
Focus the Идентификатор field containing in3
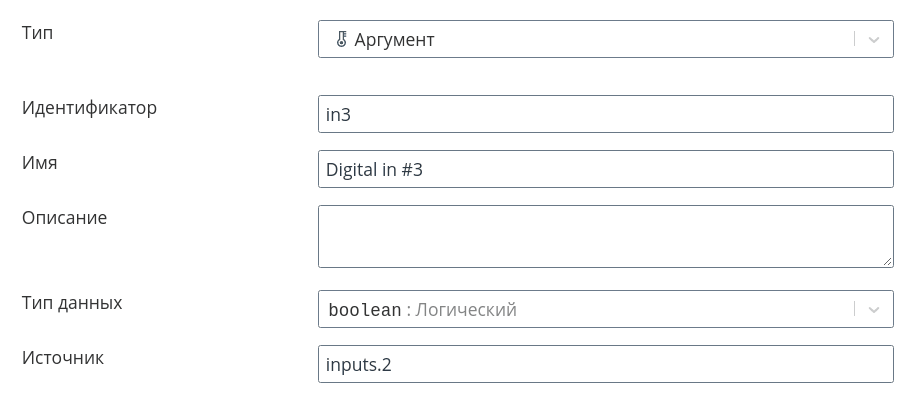click(x=605, y=114)
